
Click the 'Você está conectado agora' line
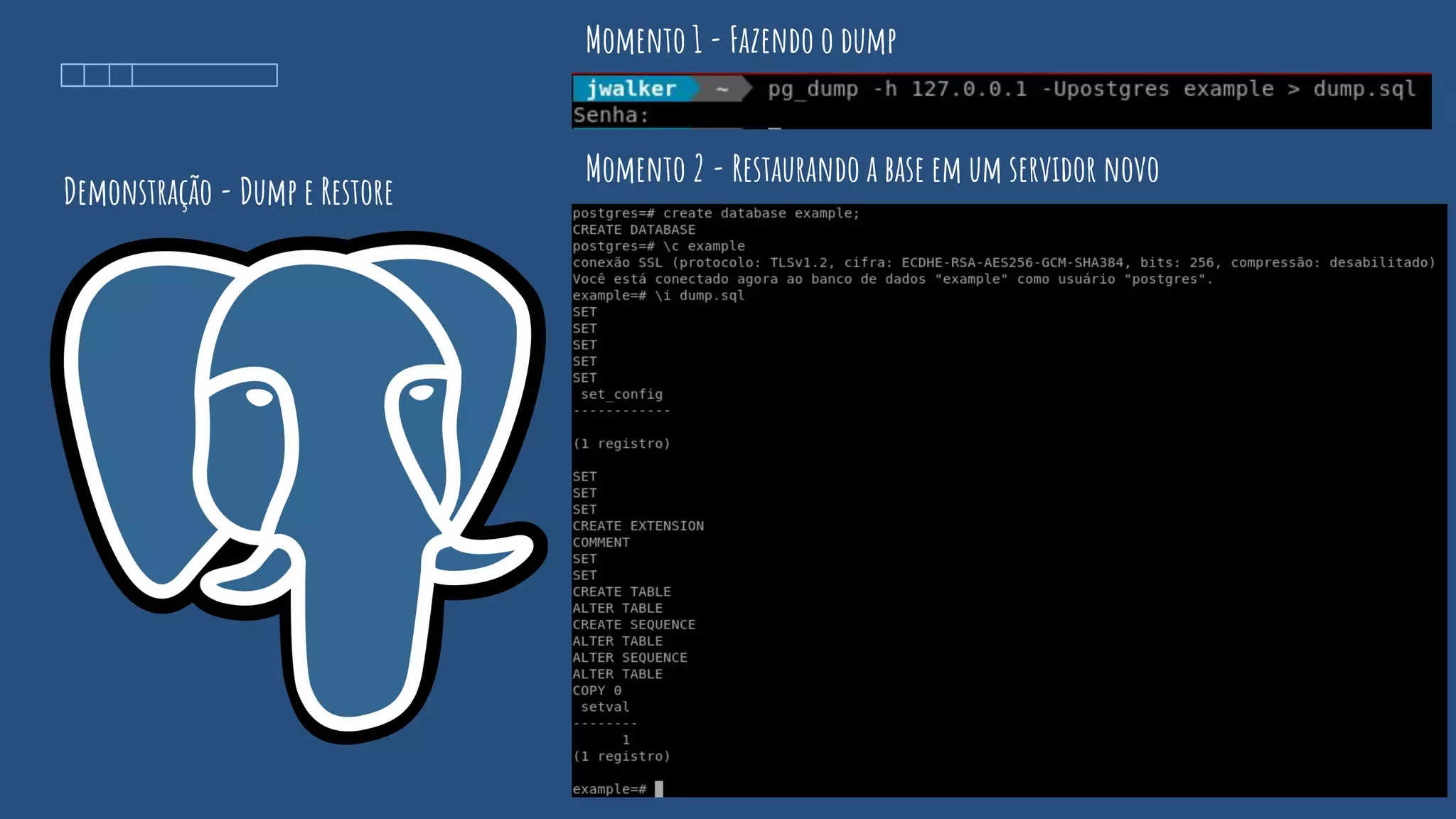coord(893,279)
